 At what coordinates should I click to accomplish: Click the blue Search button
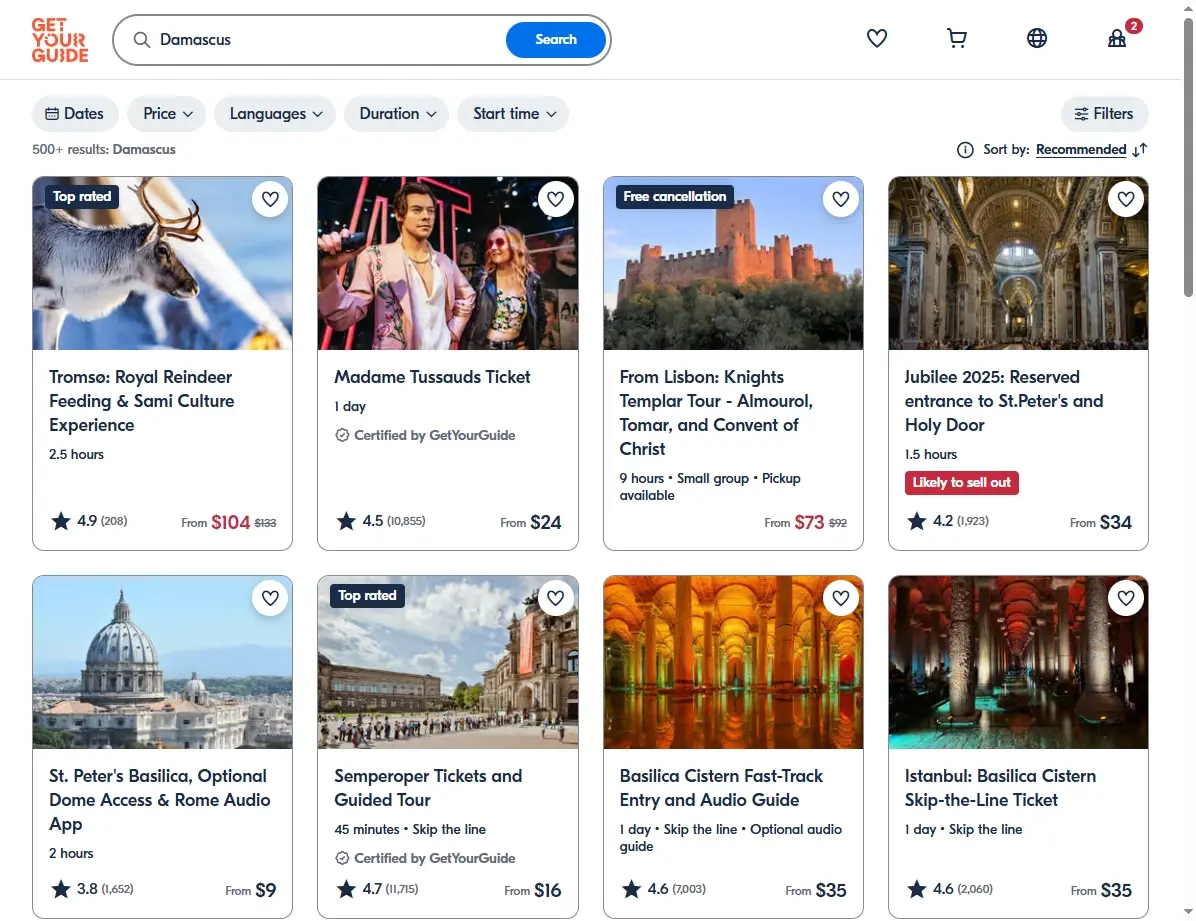pyautogui.click(x=556, y=40)
